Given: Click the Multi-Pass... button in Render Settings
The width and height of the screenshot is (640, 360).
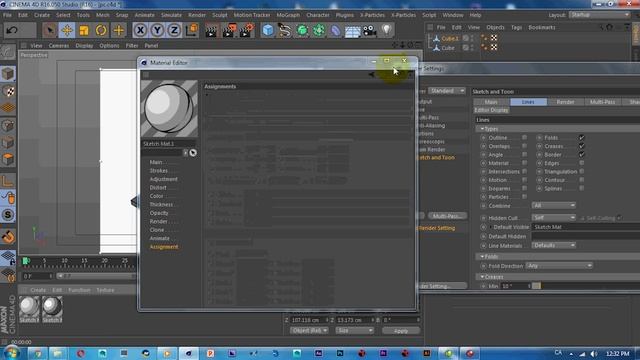Looking at the screenshot, I should tap(447, 216).
